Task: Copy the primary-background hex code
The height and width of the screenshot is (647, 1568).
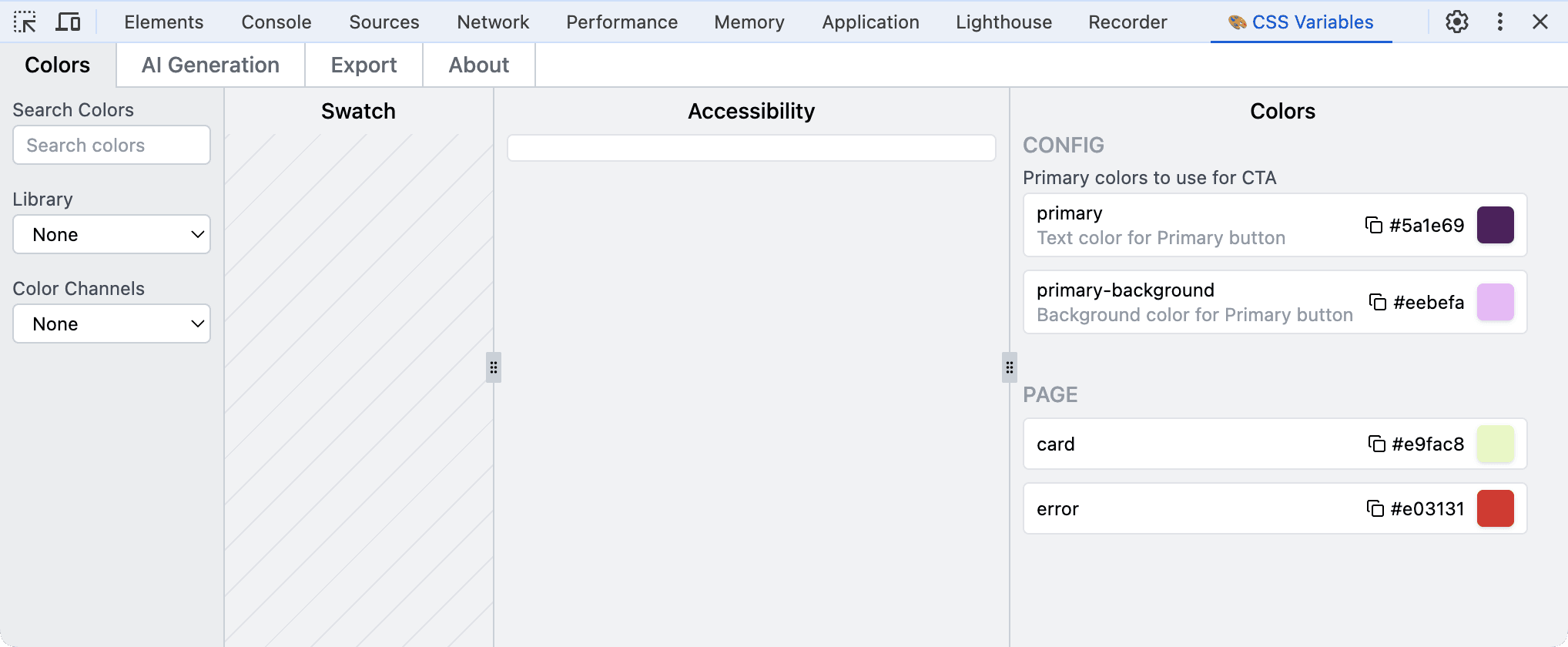Action: click(1378, 302)
